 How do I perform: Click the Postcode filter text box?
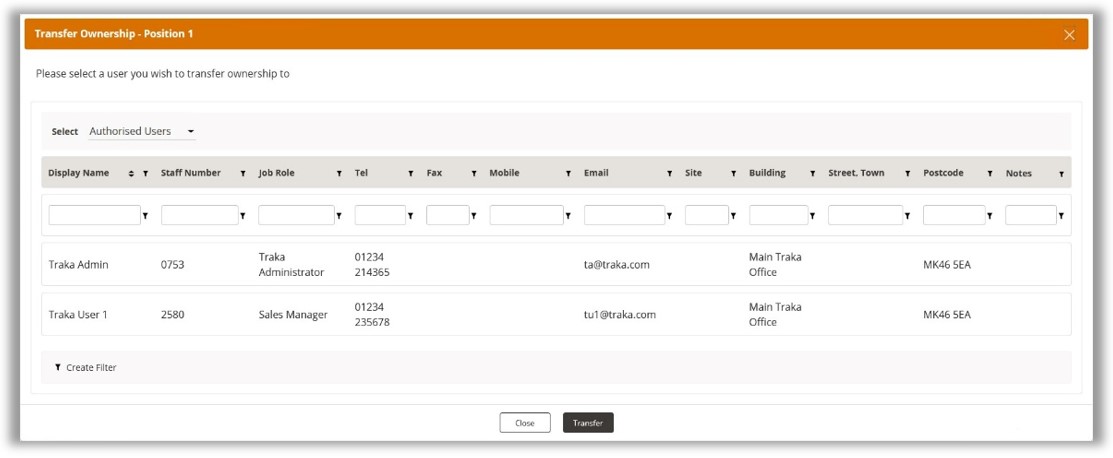pos(953,215)
